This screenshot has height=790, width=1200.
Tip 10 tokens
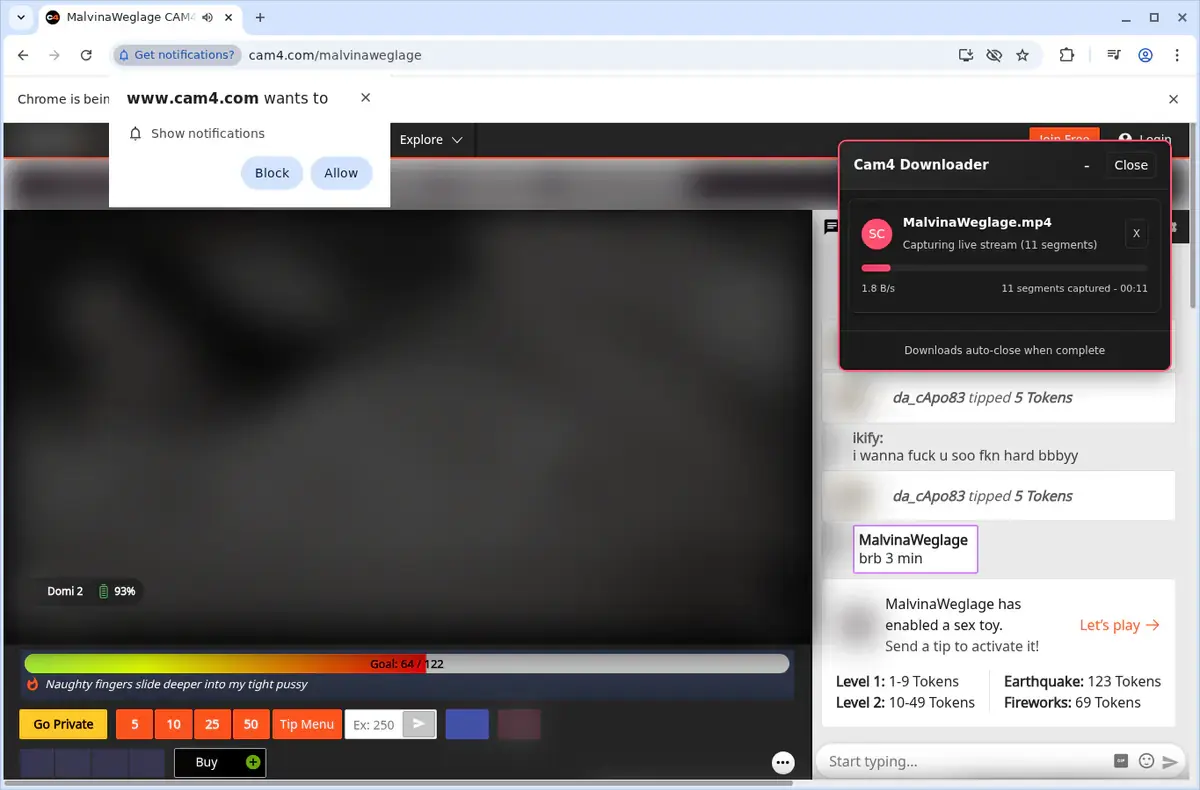[x=174, y=724]
